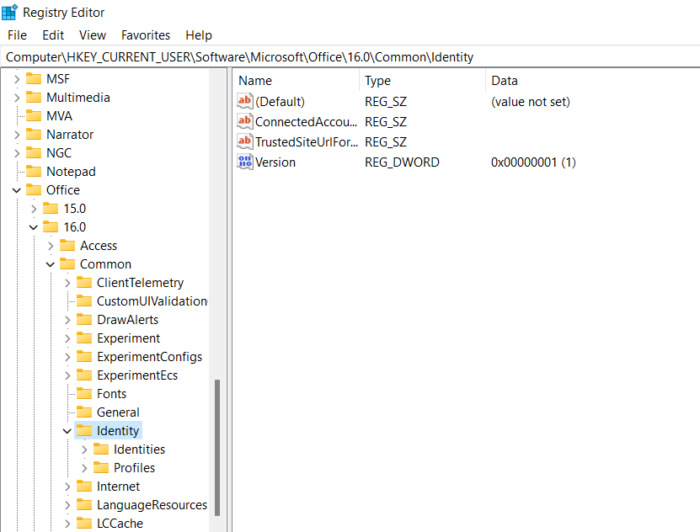The image size is (700, 532).
Task: Expand the Identities subkey
Action: [84, 450]
